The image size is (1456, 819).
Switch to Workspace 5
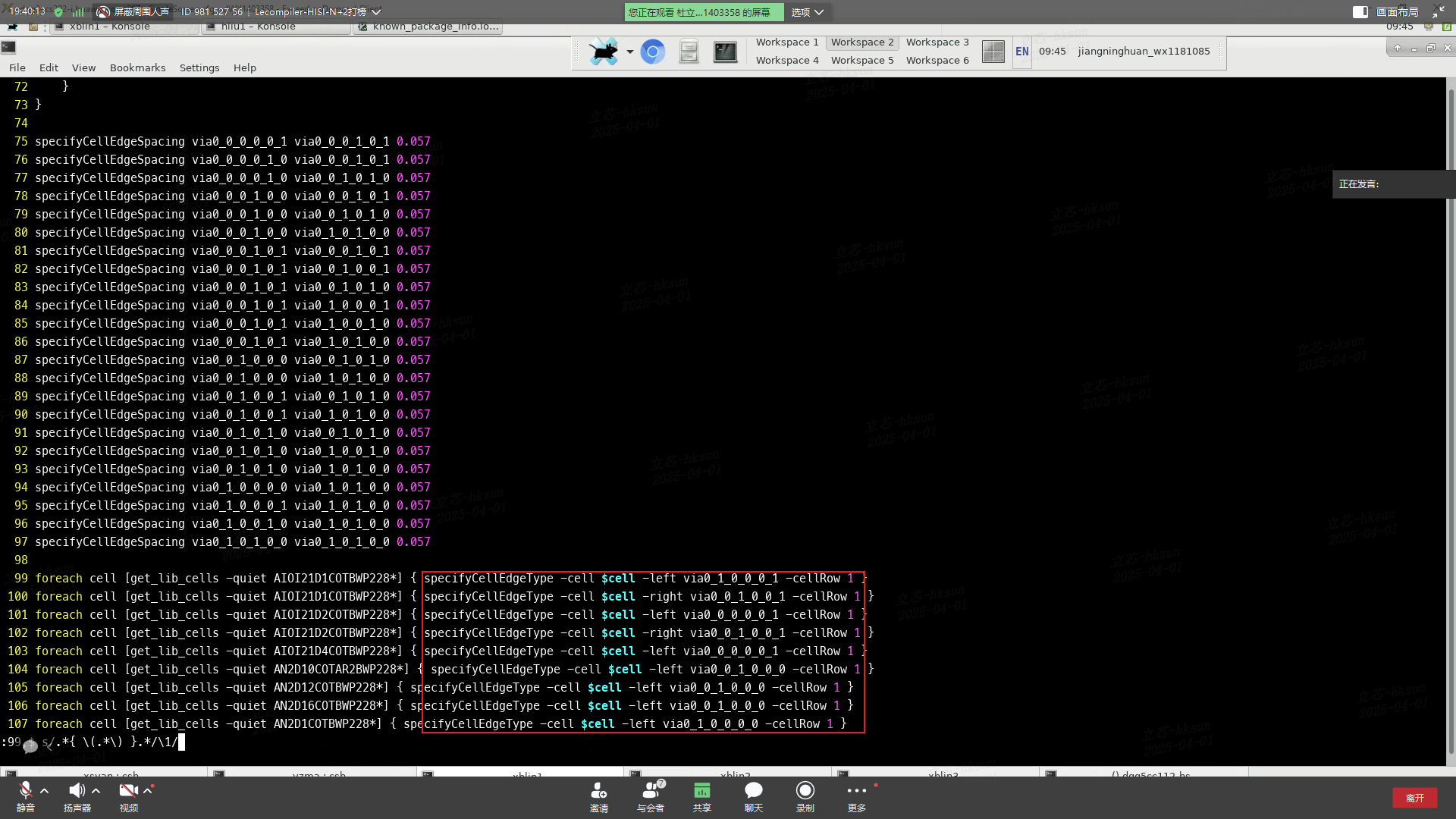(x=861, y=60)
